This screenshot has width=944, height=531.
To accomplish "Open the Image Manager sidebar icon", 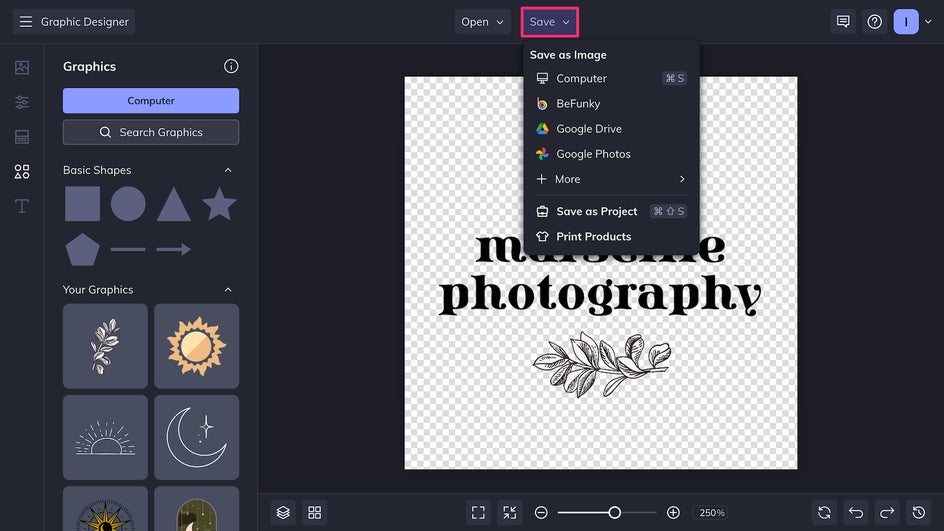I will [x=22, y=67].
